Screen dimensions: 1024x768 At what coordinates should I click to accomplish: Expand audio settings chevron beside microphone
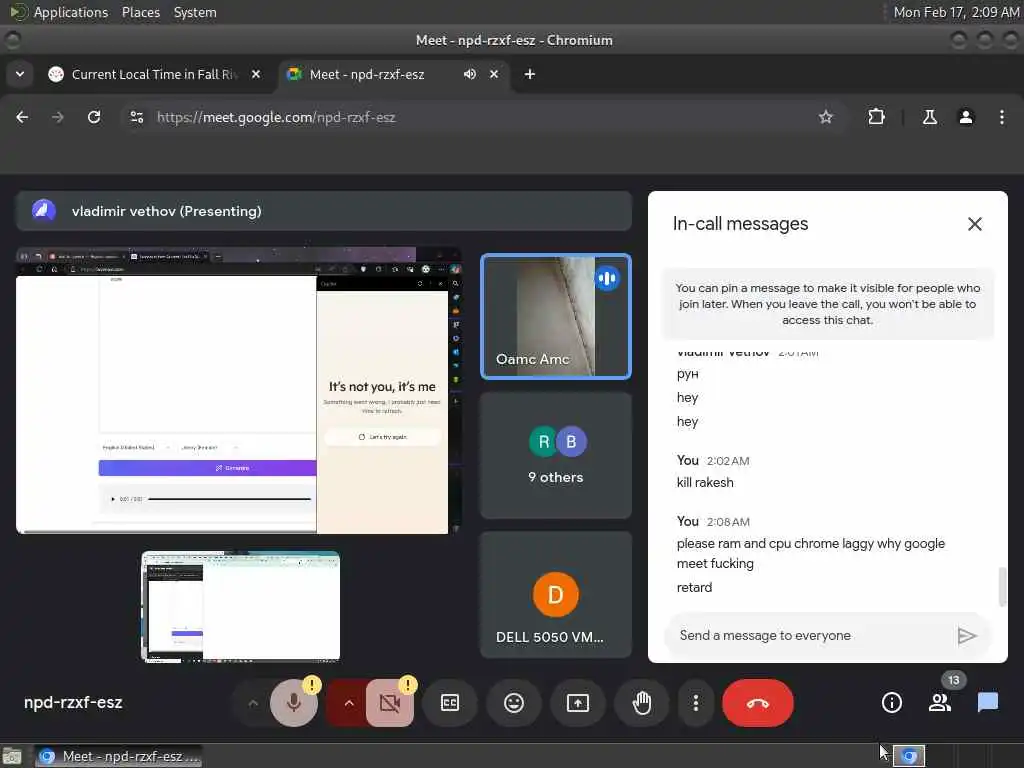tap(253, 703)
